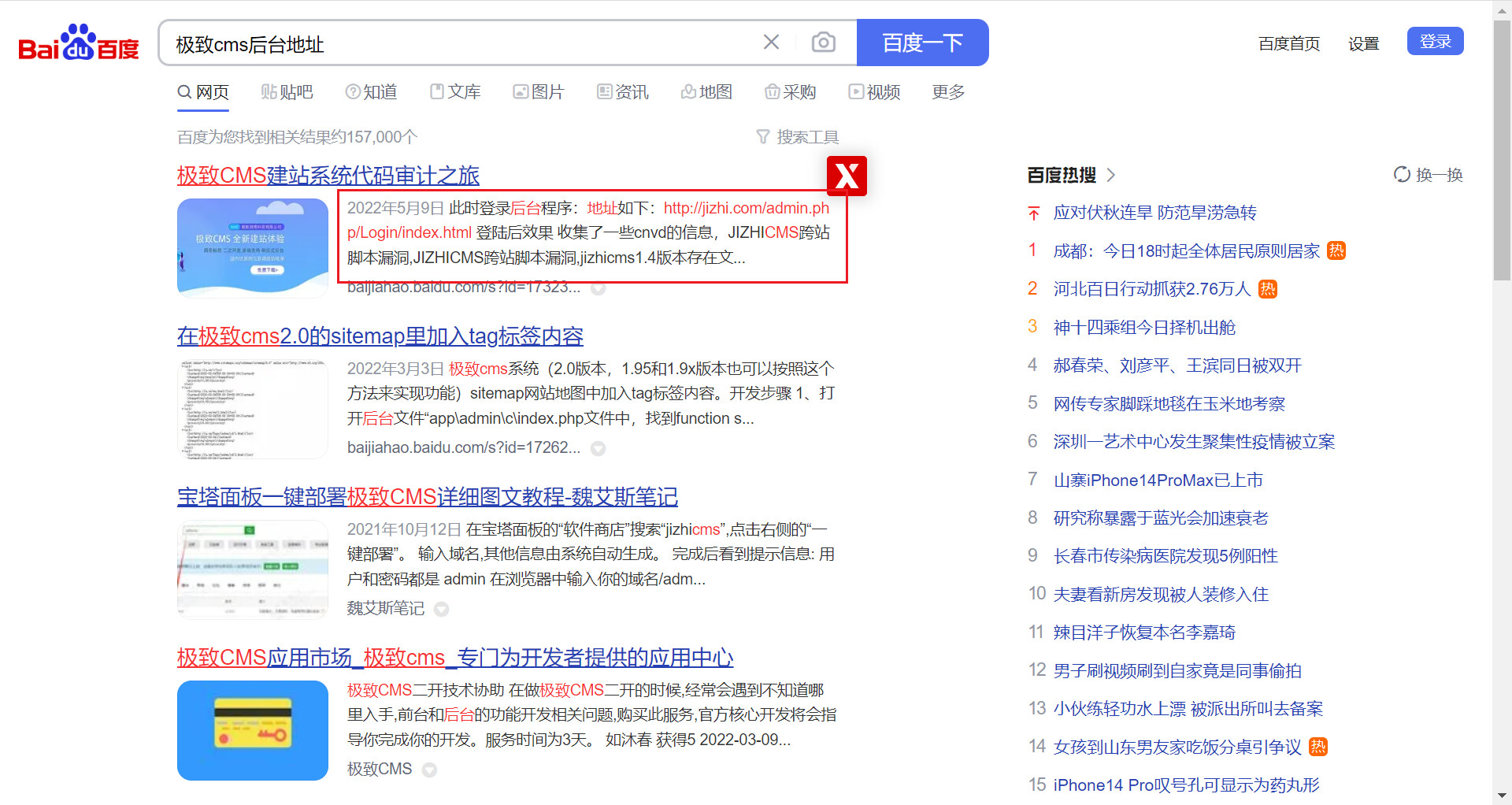The image size is (1512, 805).
Task: Open result 极致CMS建站系统代码审计之旅
Action: (328, 175)
